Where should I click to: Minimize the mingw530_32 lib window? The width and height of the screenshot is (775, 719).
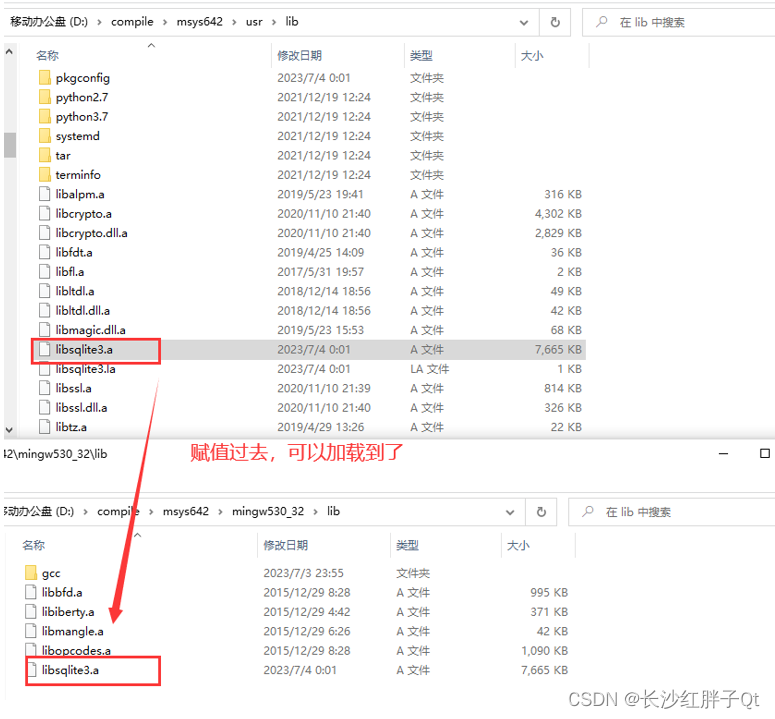tap(723, 453)
